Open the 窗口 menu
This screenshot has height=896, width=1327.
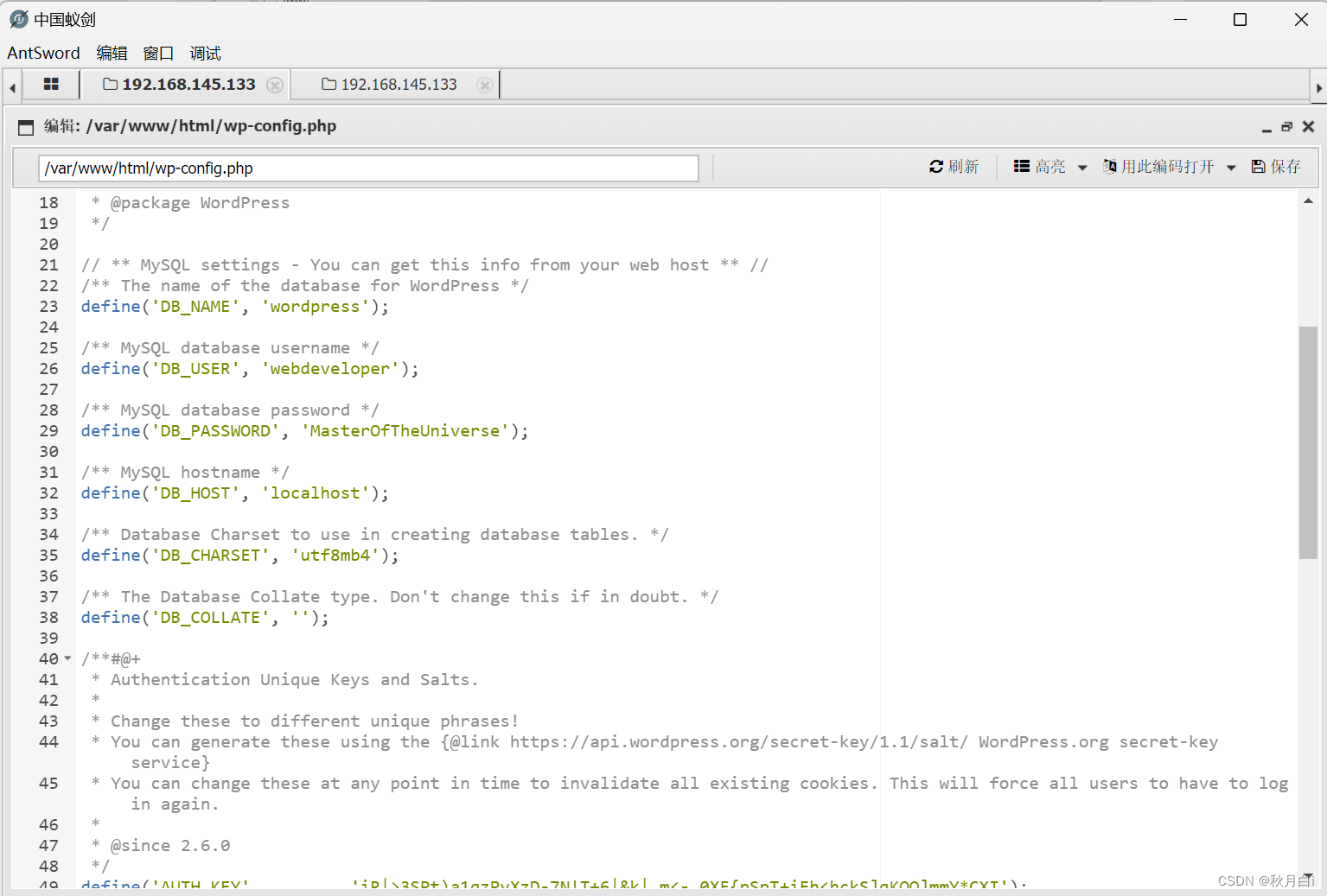coord(157,53)
